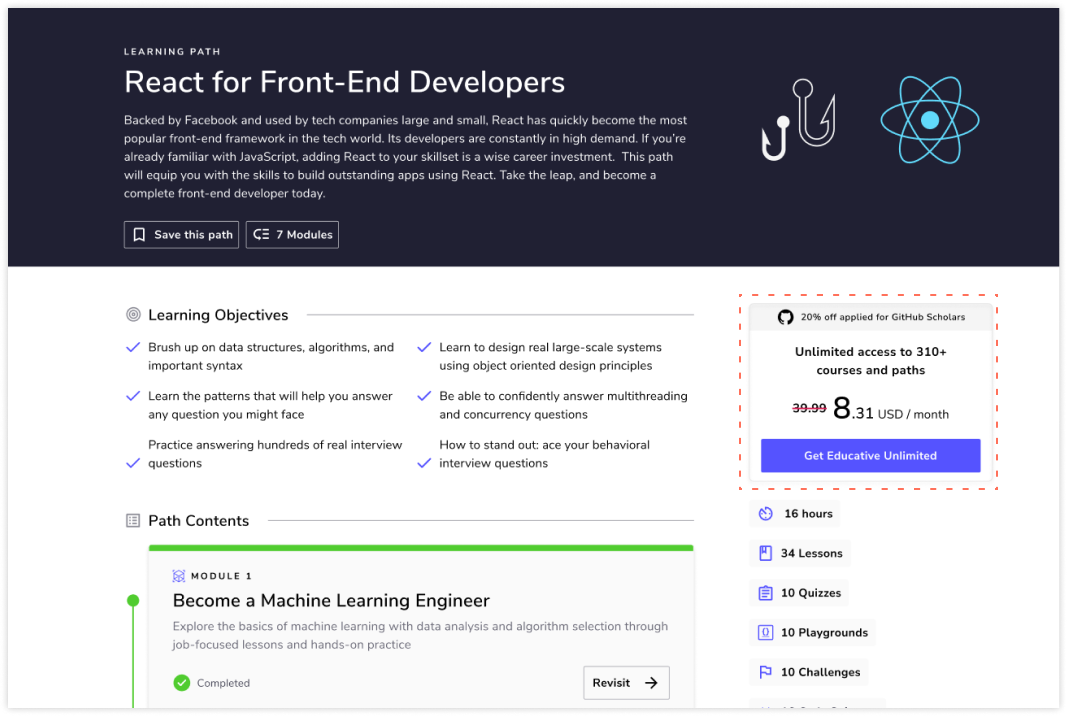Click the Path Contents heading
Image resolution: width=1068 pixels, height=716 pixels.
click(199, 521)
